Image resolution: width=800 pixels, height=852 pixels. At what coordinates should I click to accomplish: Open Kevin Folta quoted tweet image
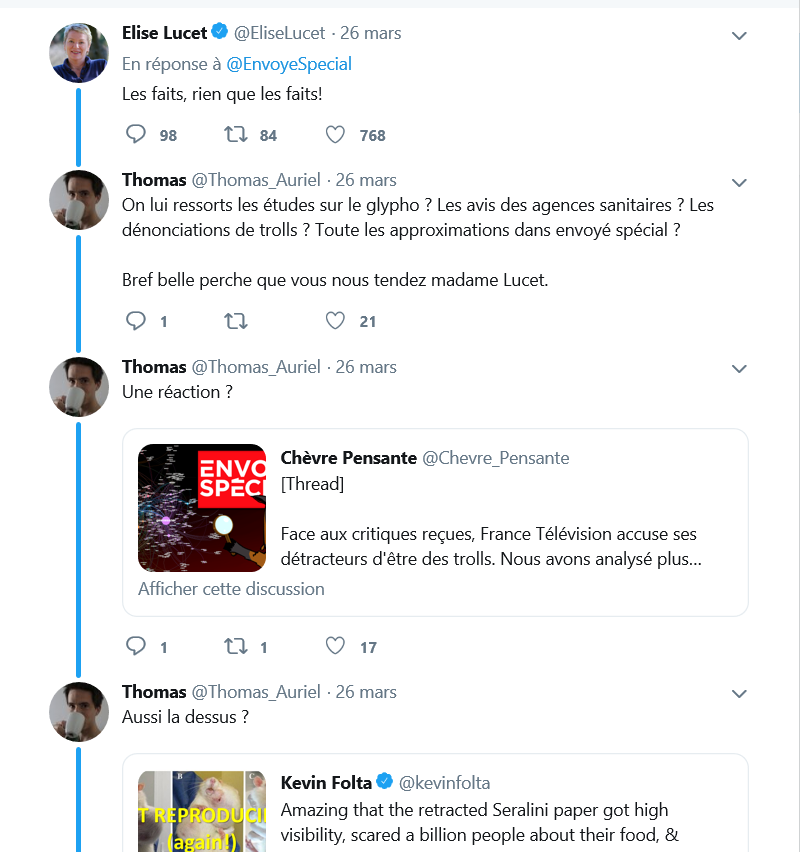[x=202, y=810]
